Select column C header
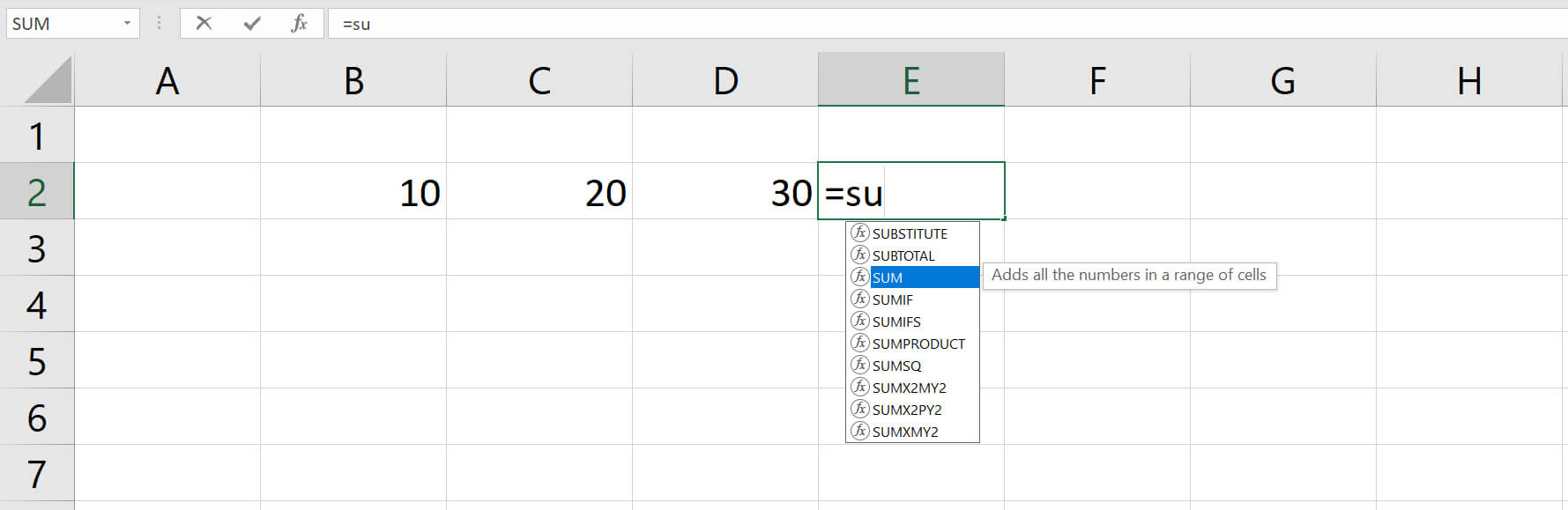Screen dimensions: 1568x510 point(539,80)
